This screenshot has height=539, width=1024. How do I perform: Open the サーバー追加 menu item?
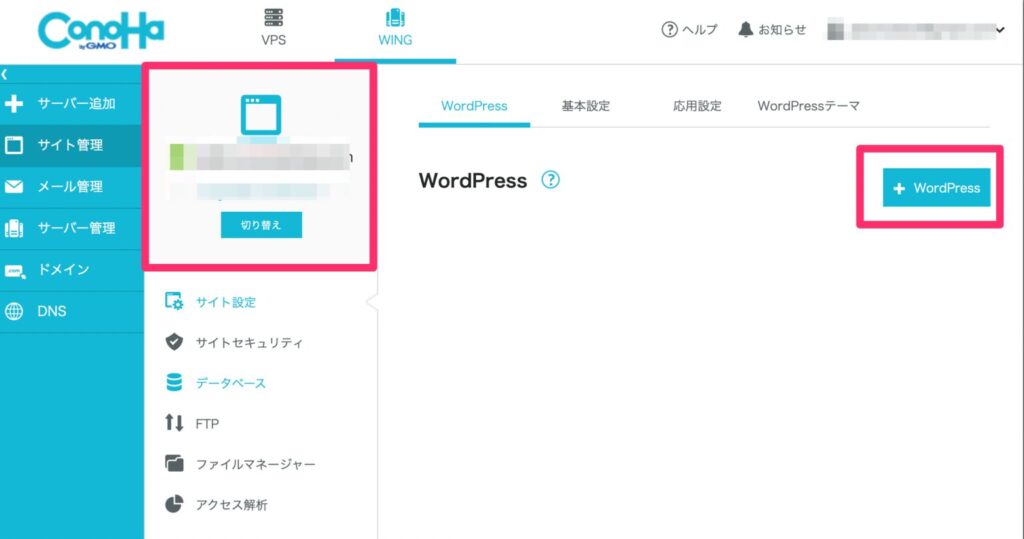tap(71, 103)
